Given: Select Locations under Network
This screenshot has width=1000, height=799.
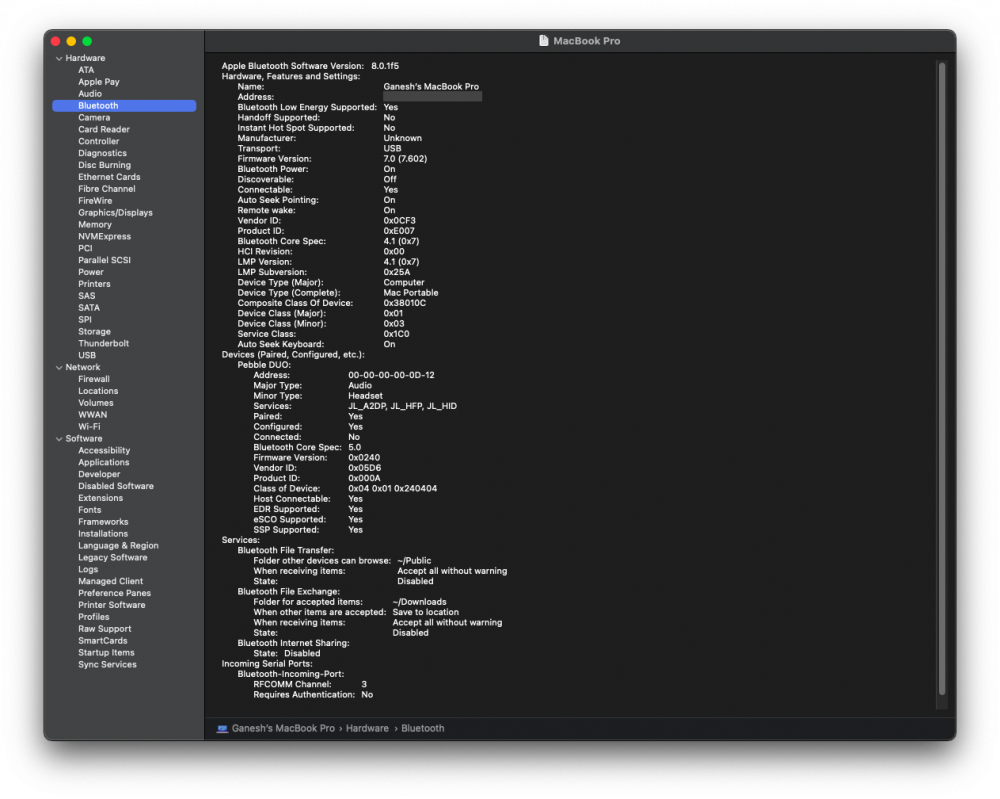Looking at the screenshot, I should [98, 392].
